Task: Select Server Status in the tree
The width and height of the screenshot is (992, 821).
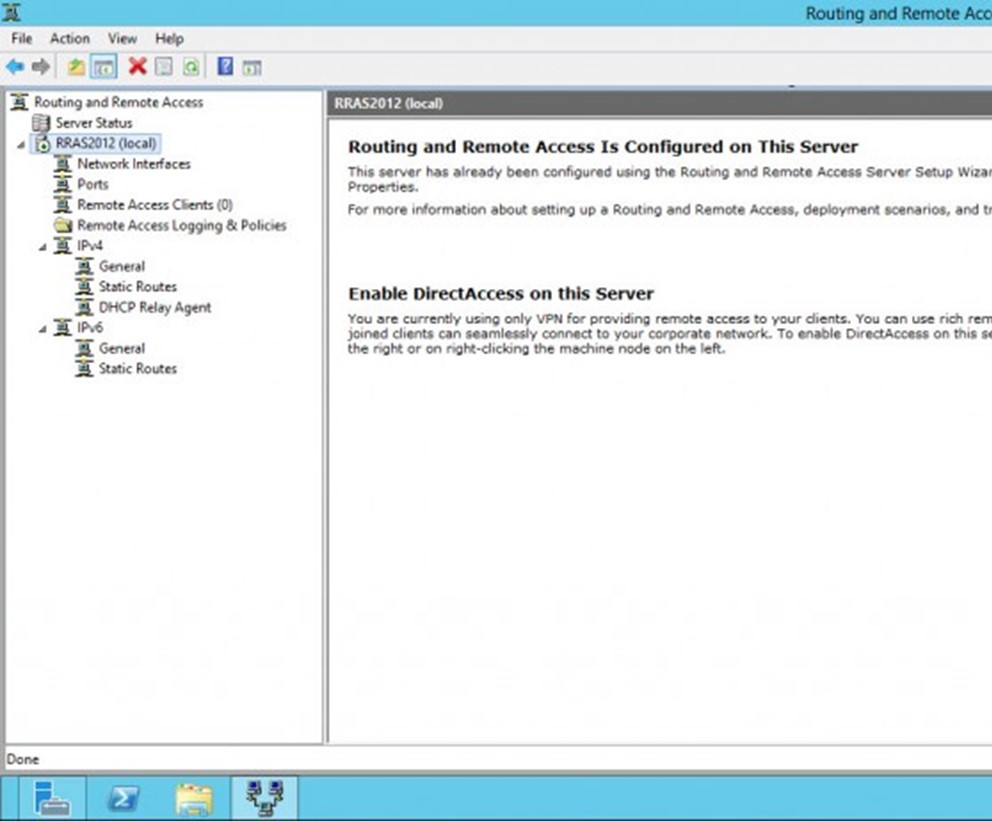Action: point(94,123)
